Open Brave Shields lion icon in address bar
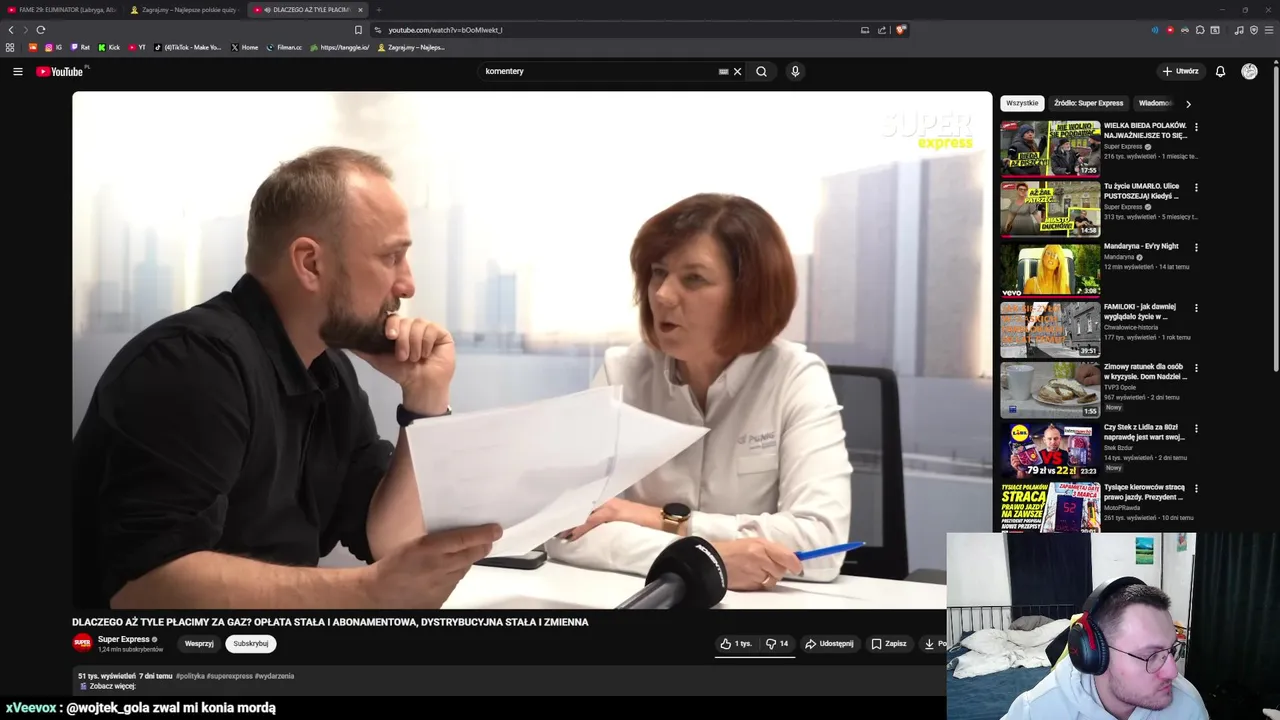 [x=900, y=30]
